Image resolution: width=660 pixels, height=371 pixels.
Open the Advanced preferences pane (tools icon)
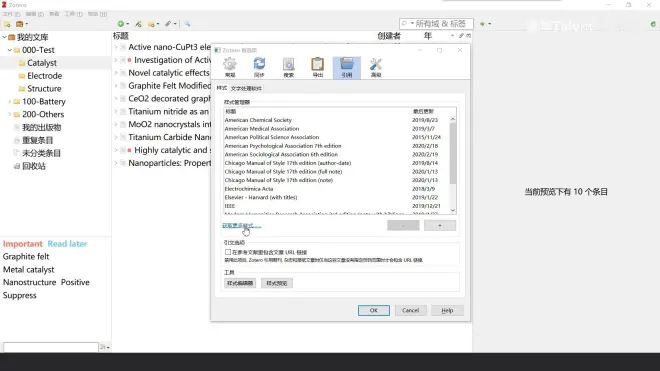(375, 67)
